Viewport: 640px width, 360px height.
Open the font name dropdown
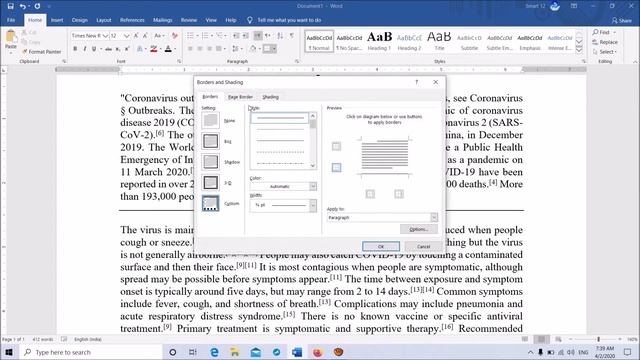105,36
